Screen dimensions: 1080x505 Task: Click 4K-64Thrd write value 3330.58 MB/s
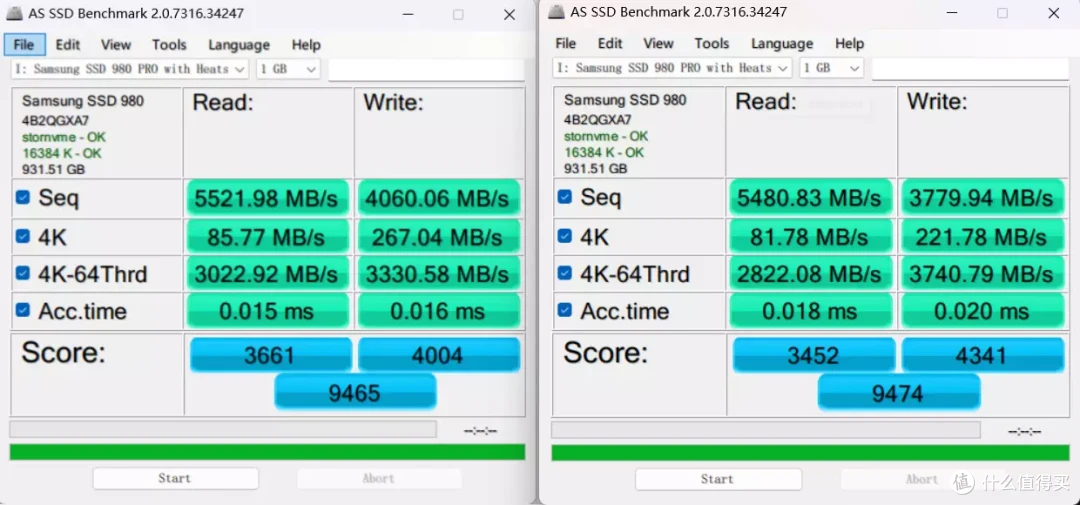click(438, 274)
